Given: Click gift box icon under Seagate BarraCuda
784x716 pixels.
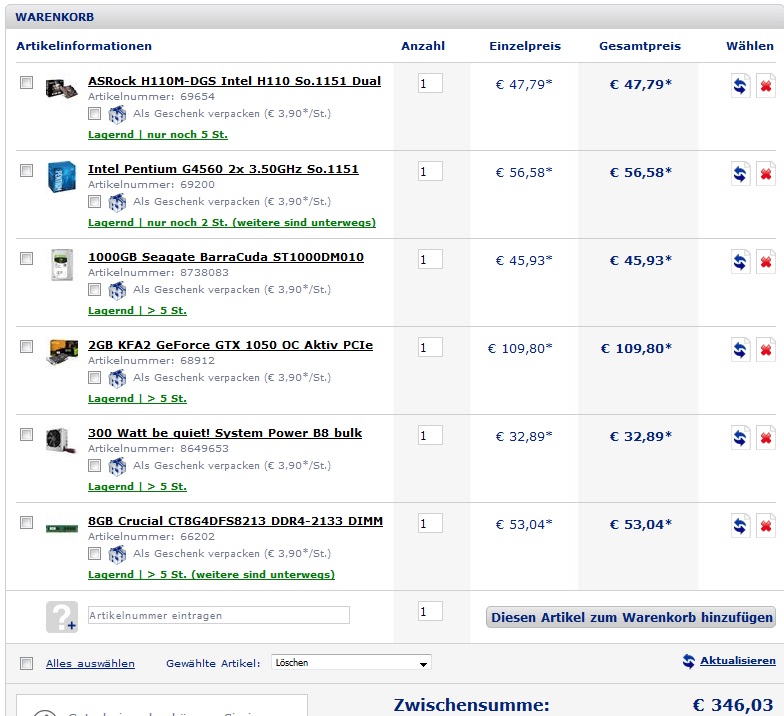Looking at the screenshot, I should (117, 290).
